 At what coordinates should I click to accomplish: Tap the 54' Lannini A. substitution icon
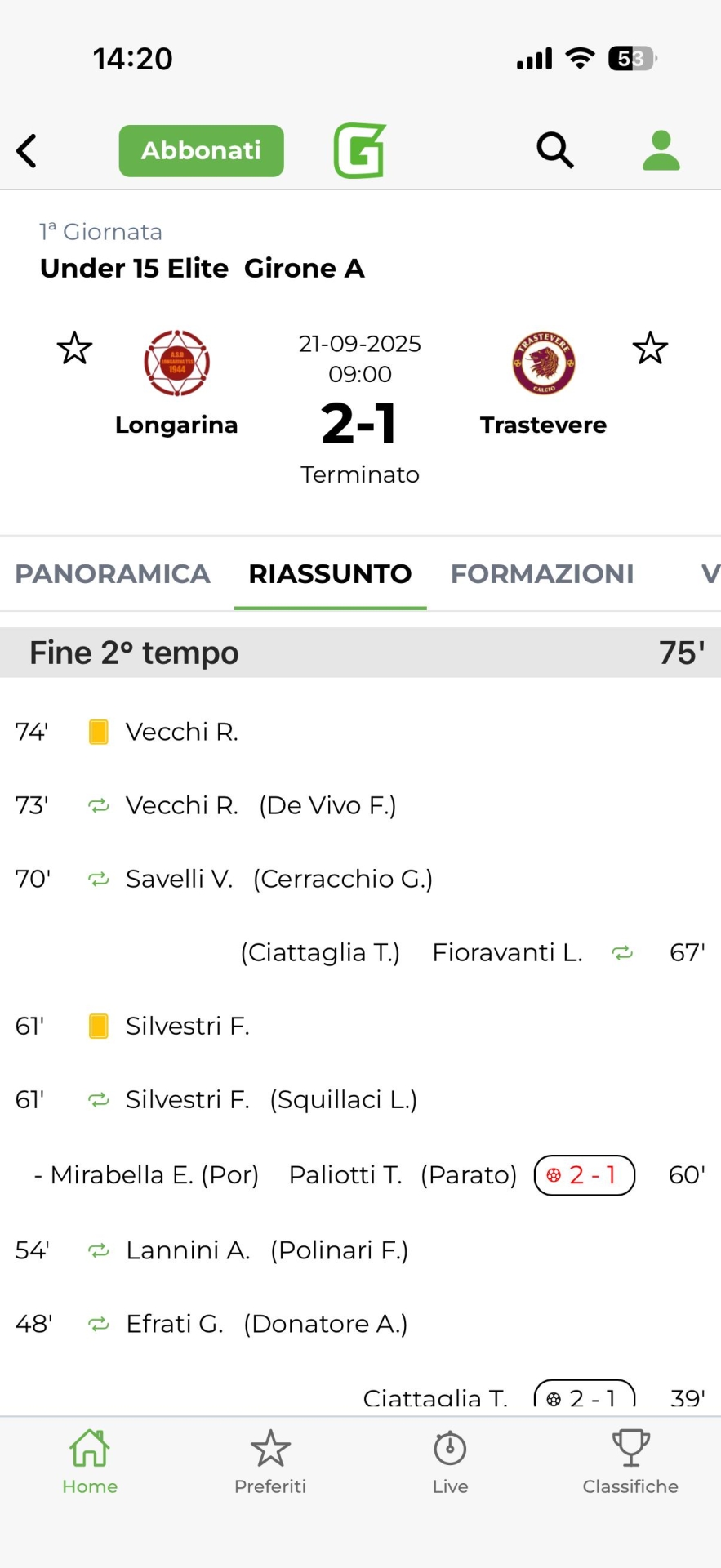99,1250
